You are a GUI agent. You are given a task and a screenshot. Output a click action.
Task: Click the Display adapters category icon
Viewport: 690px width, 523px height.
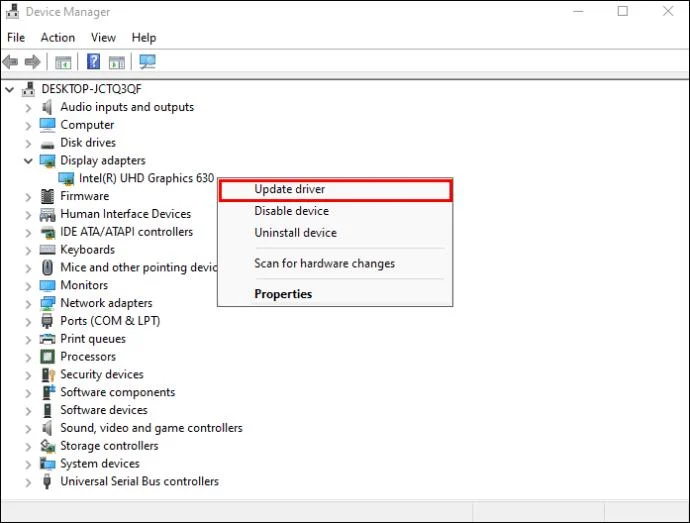47,161
